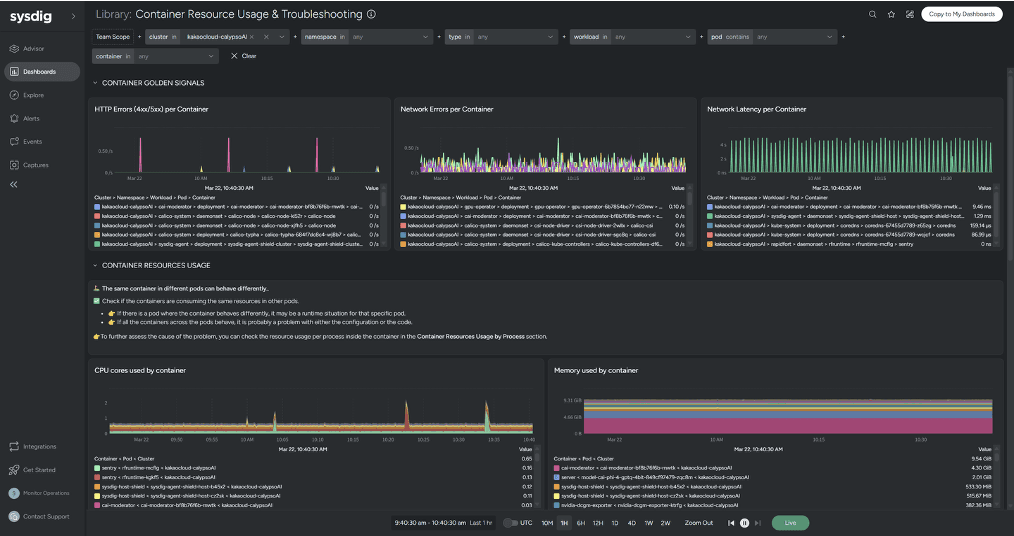Click the dashboard info icon beside the title
This screenshot has height=536, width=1014.
click(x=371, y=14)
